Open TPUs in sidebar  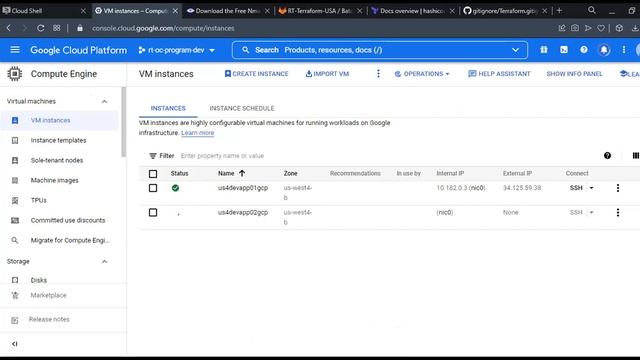pyautogui.click(x=38, y=200)
